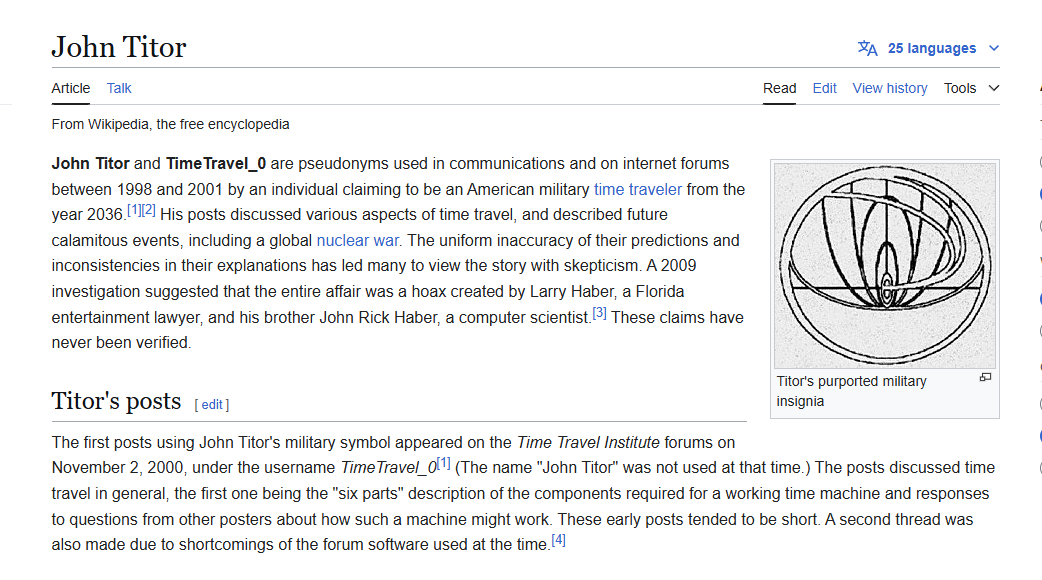Click the 'From Wikipedia, the free encyclopedia' text
1042x580 pixels.
[170, 124]
